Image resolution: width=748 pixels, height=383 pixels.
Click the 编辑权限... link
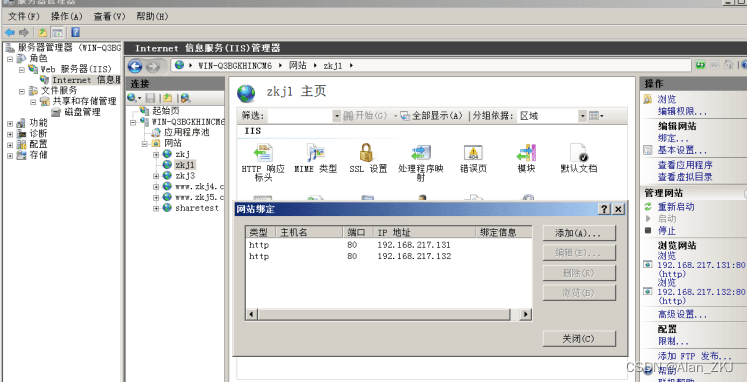point(682,112)
